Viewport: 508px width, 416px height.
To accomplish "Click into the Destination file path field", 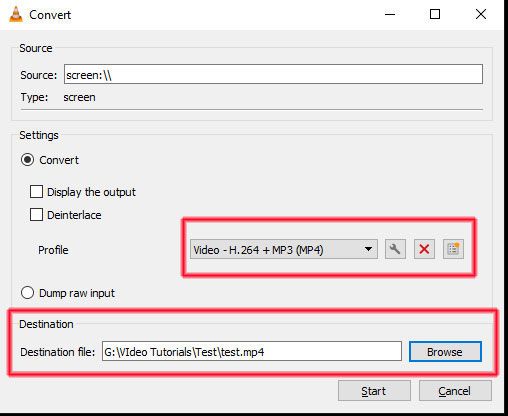I will pos(252,351).
